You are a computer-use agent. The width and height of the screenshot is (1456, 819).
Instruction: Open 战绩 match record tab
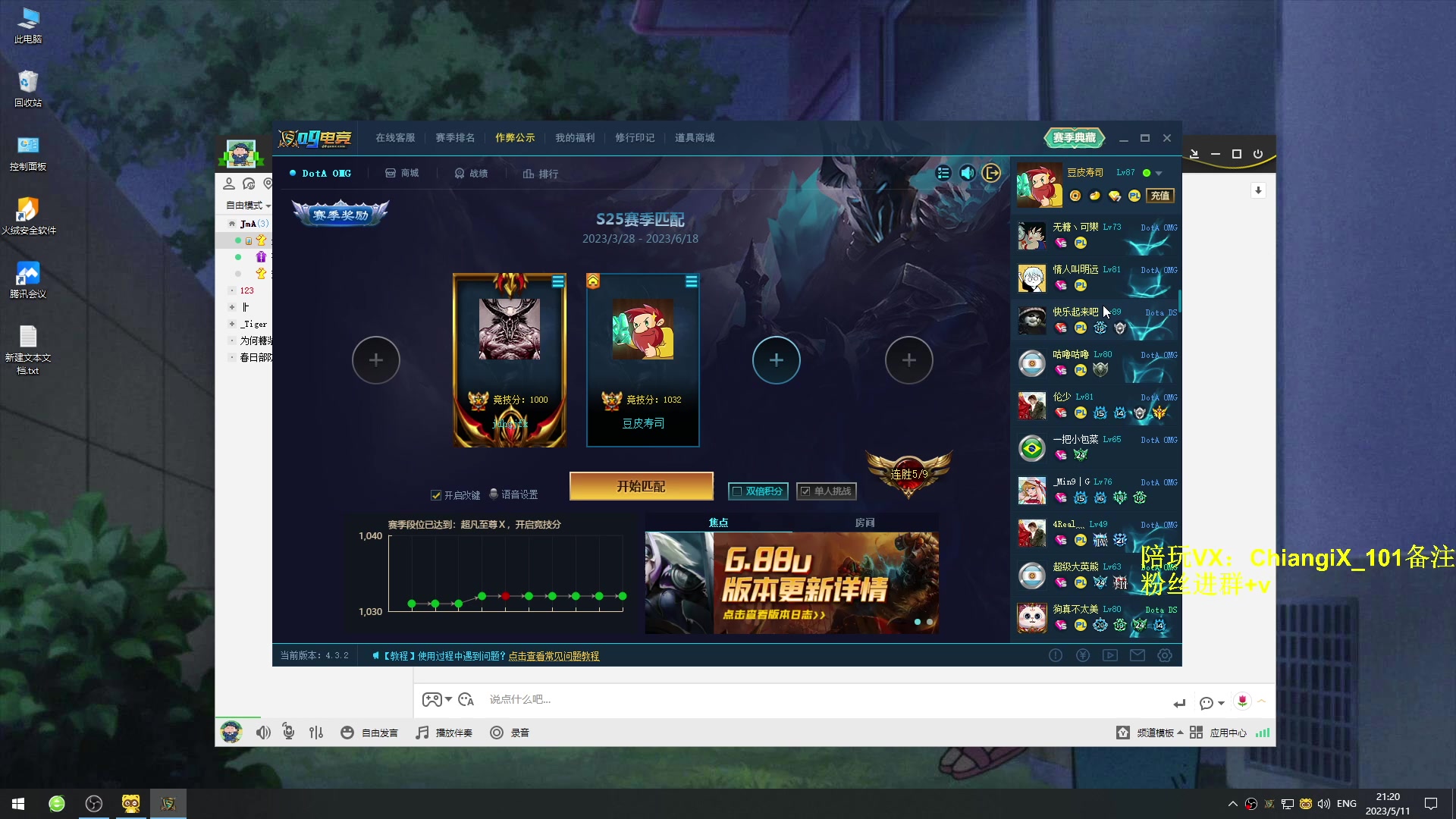471,174
